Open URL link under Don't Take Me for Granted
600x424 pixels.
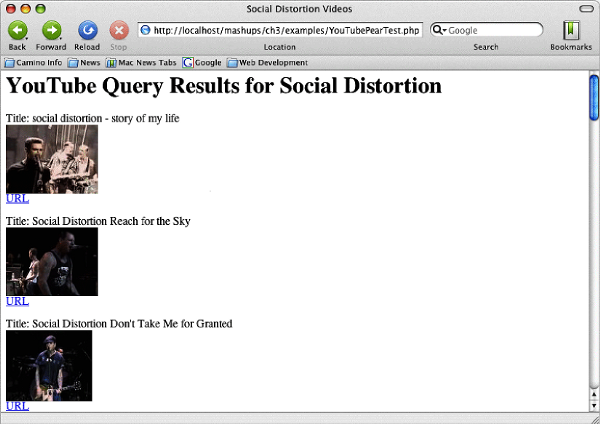[18, 406]
